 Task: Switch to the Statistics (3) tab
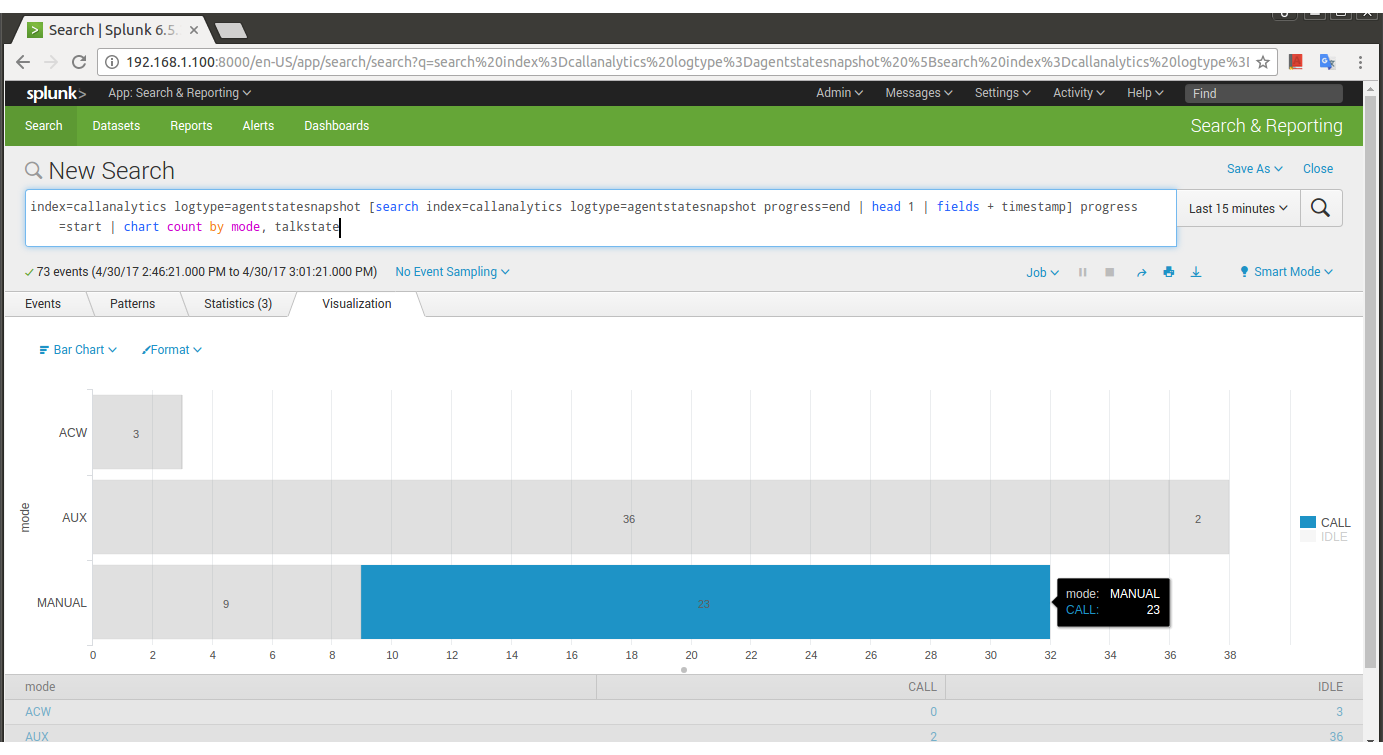point(237,303)
